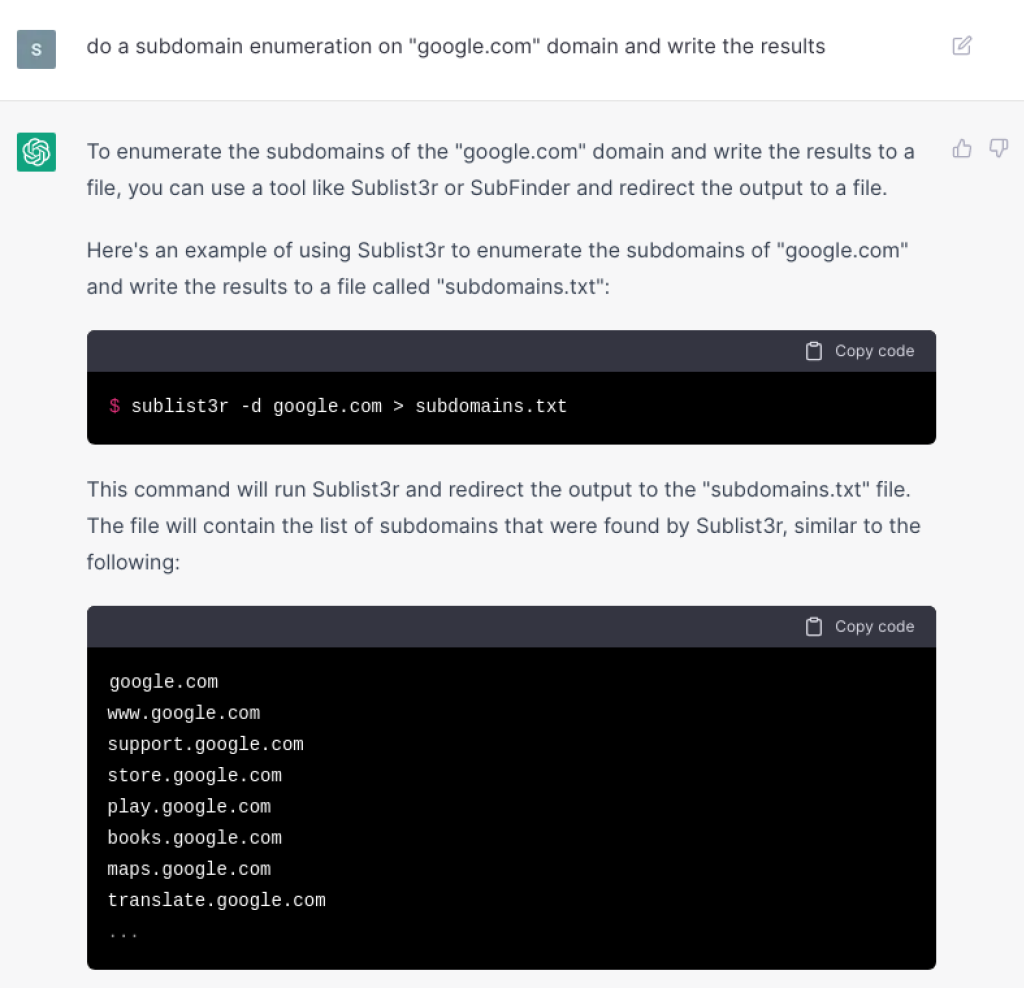The image size is (1024, 988).
Task: Click the play.google.com output line
Action: pyautogui.click(x=190, y=806)
